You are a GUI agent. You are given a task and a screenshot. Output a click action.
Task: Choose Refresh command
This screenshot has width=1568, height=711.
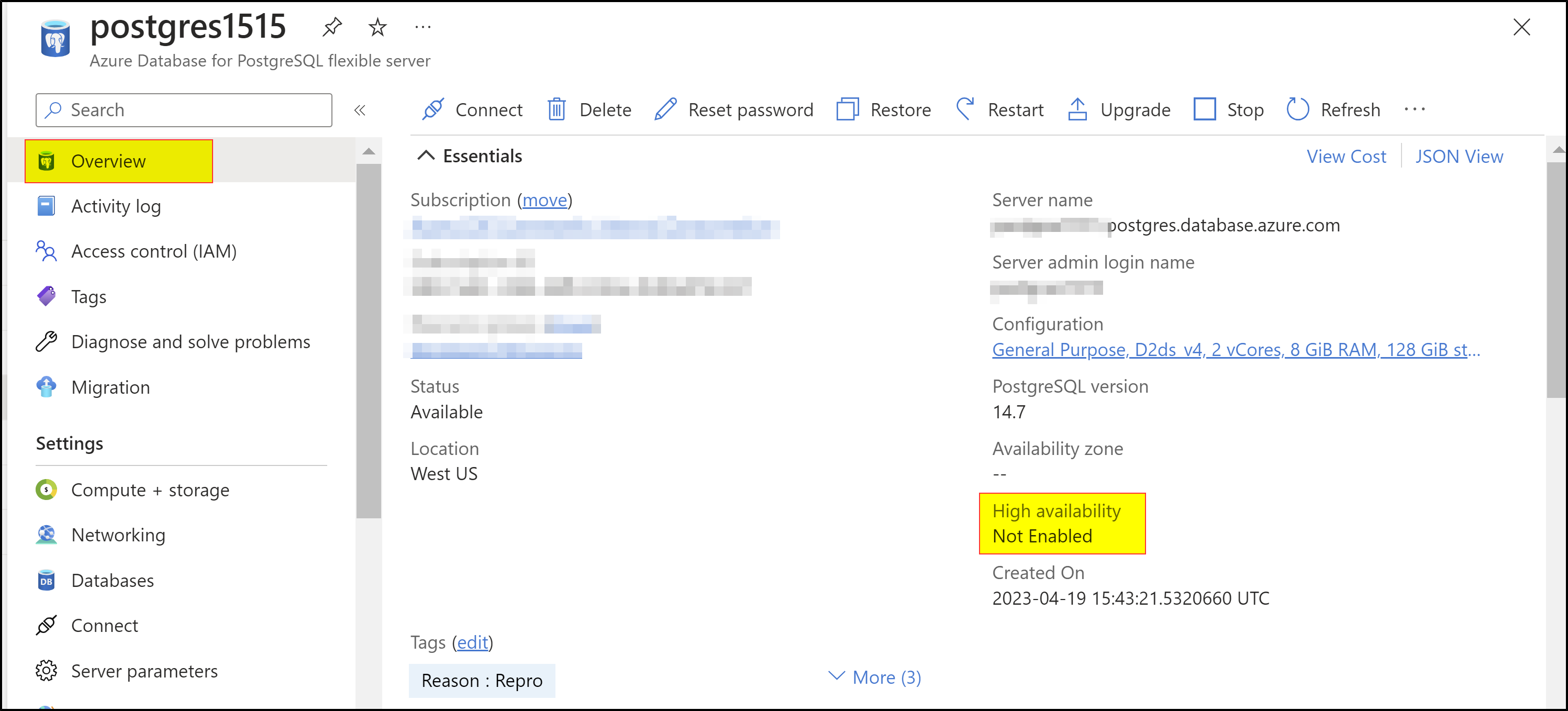coord(1333,109)
